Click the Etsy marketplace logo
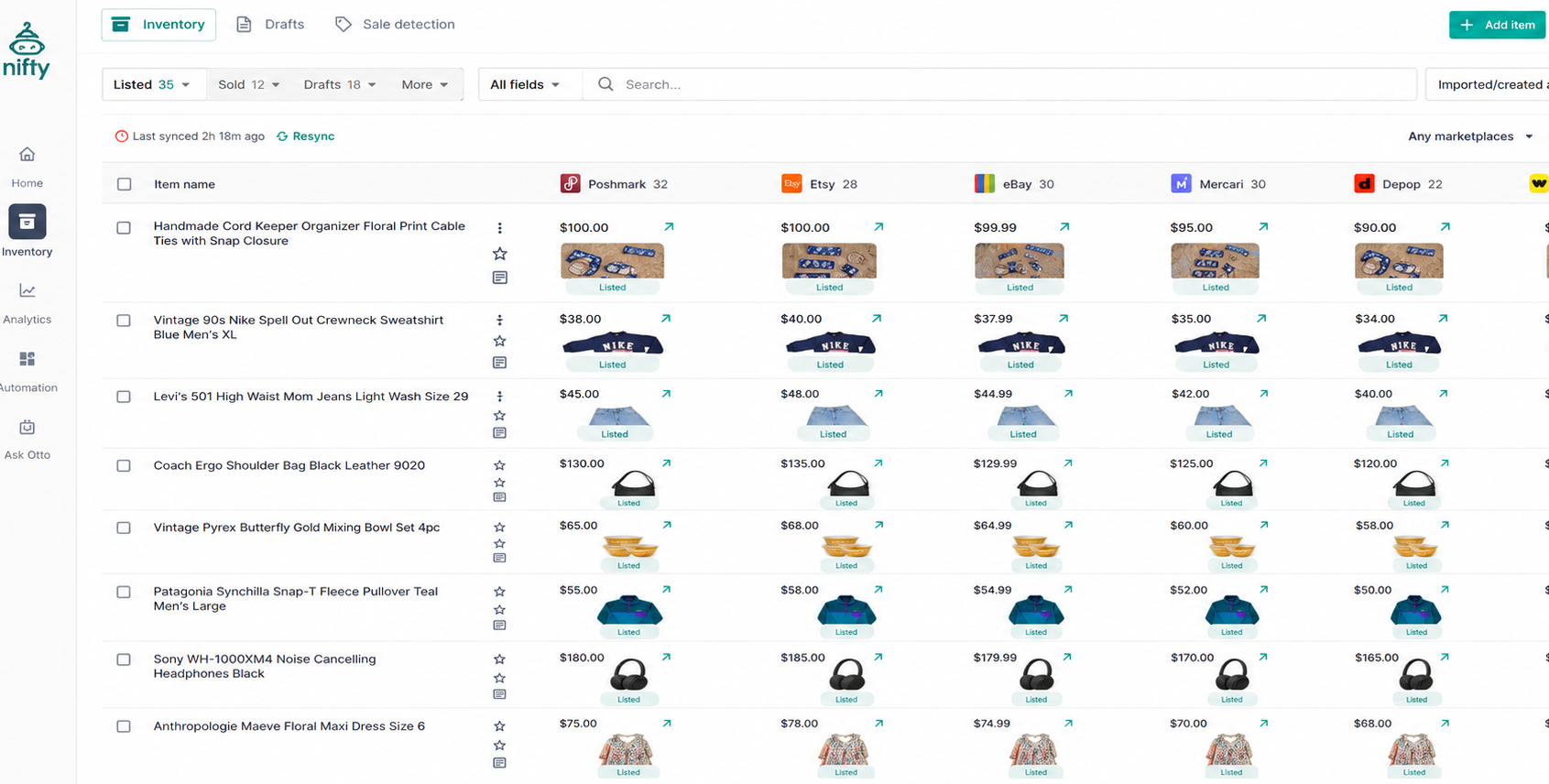This screenshot has height=784, width=1549. click(791, 184)
